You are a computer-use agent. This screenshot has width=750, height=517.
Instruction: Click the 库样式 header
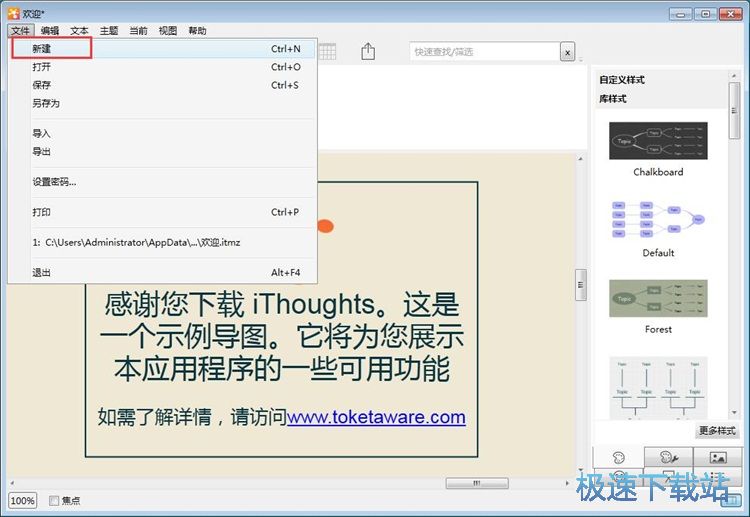click(x=613, y=99)
